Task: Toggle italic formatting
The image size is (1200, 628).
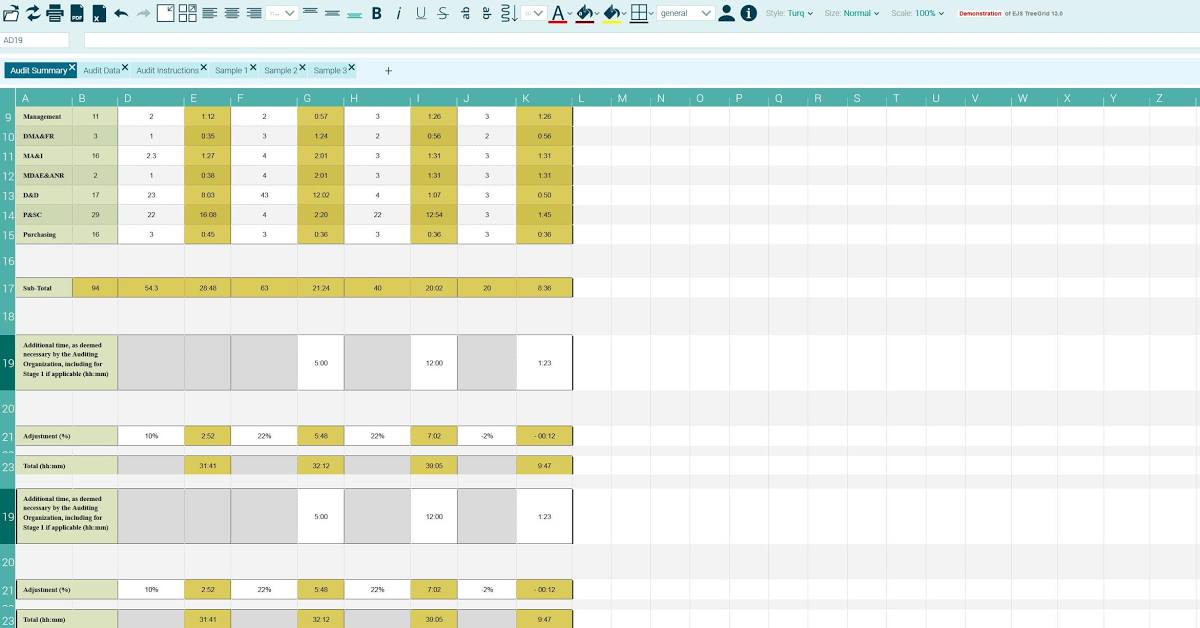Action: click(x=398, y=13)
